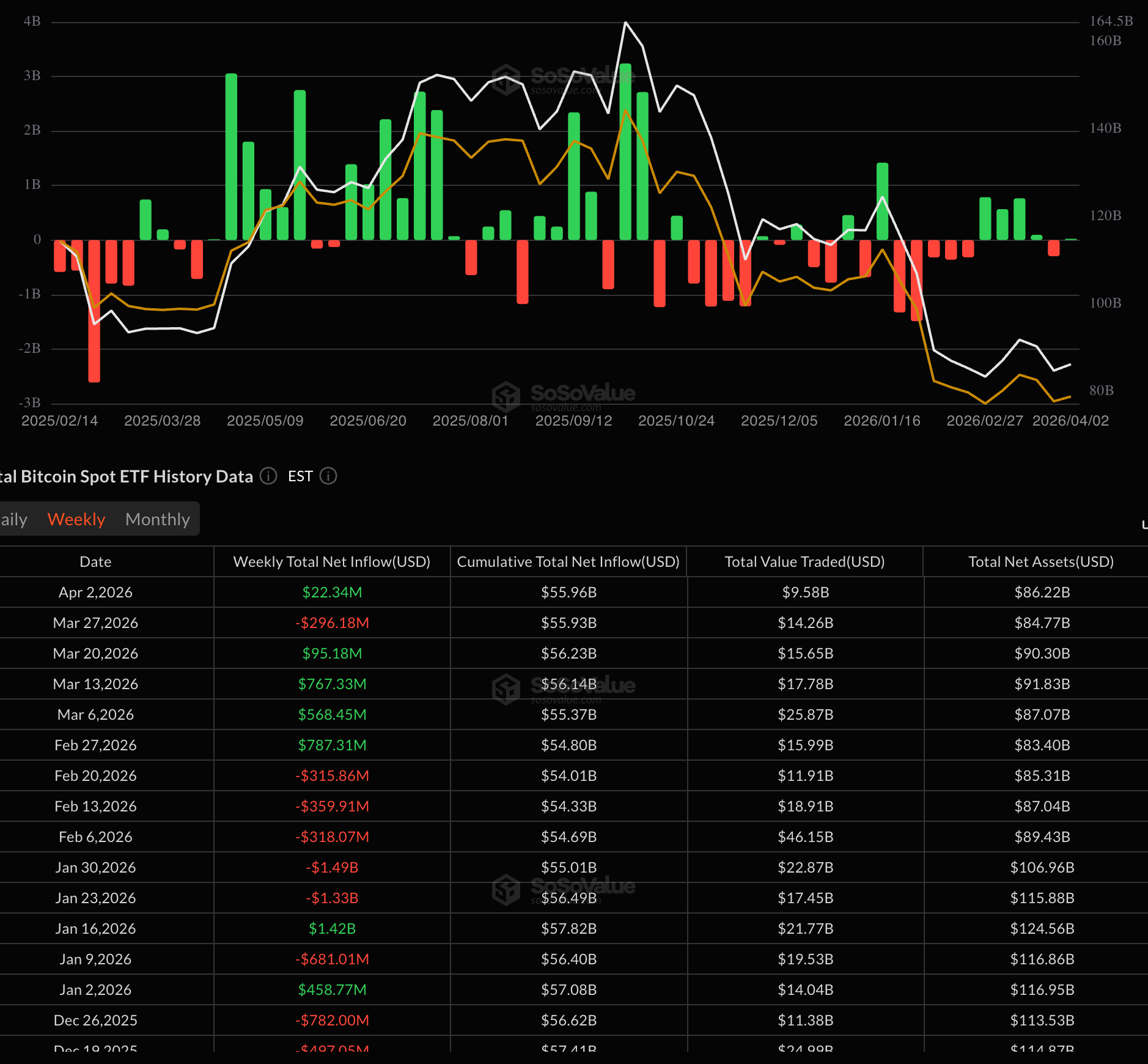Viewport: 1148px width, 1064px height.
Task: Click white line peak at 164.5B
Action: (625, 23)
